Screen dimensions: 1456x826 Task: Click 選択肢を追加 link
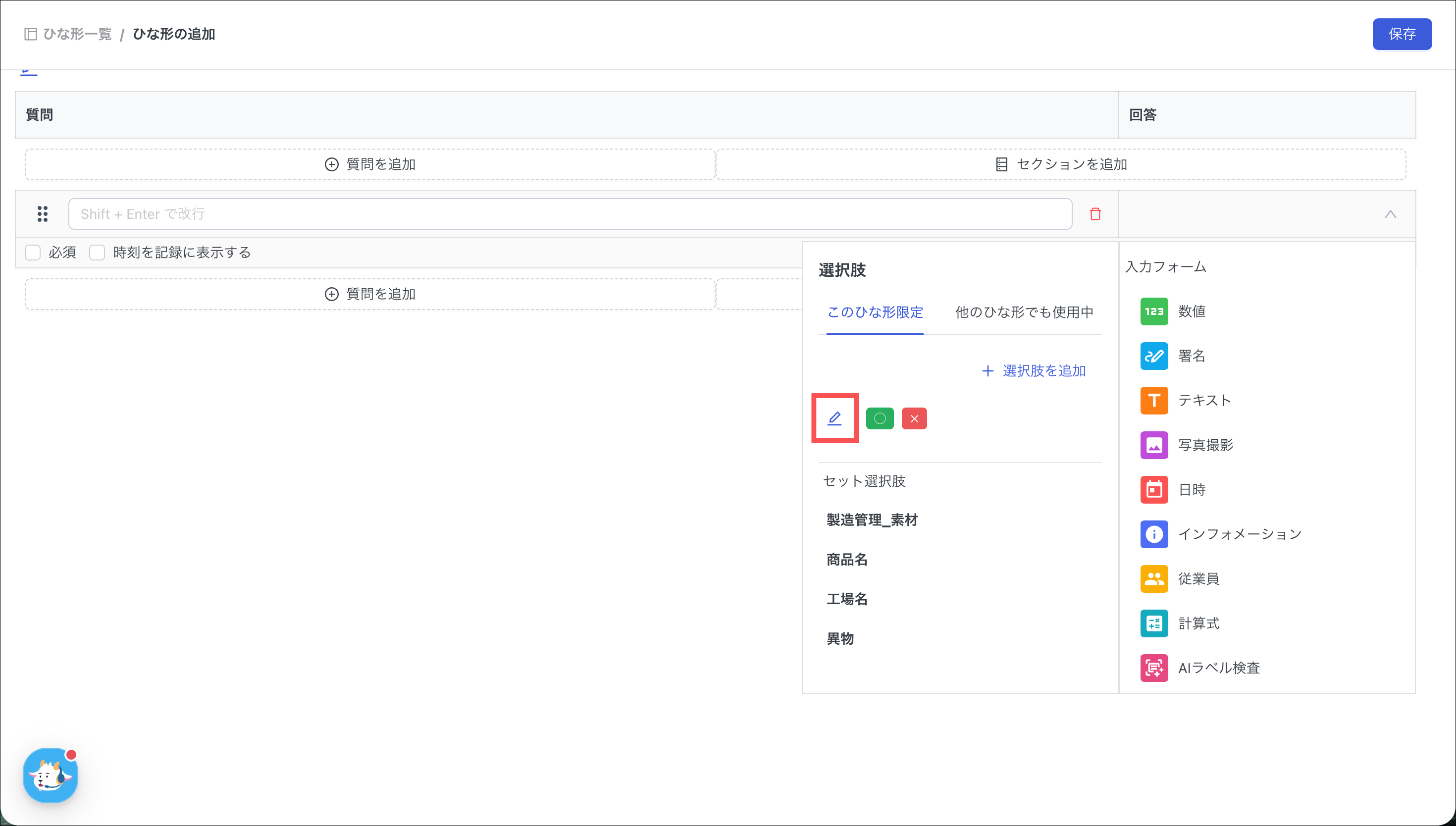1034,371
